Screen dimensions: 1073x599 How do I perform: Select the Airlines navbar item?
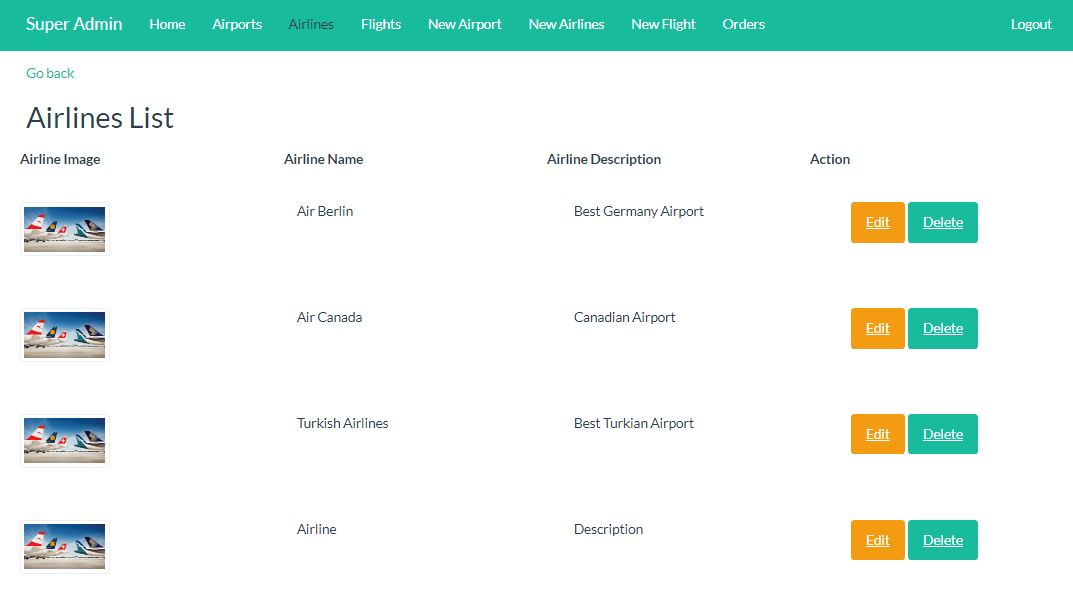[311, 24]
